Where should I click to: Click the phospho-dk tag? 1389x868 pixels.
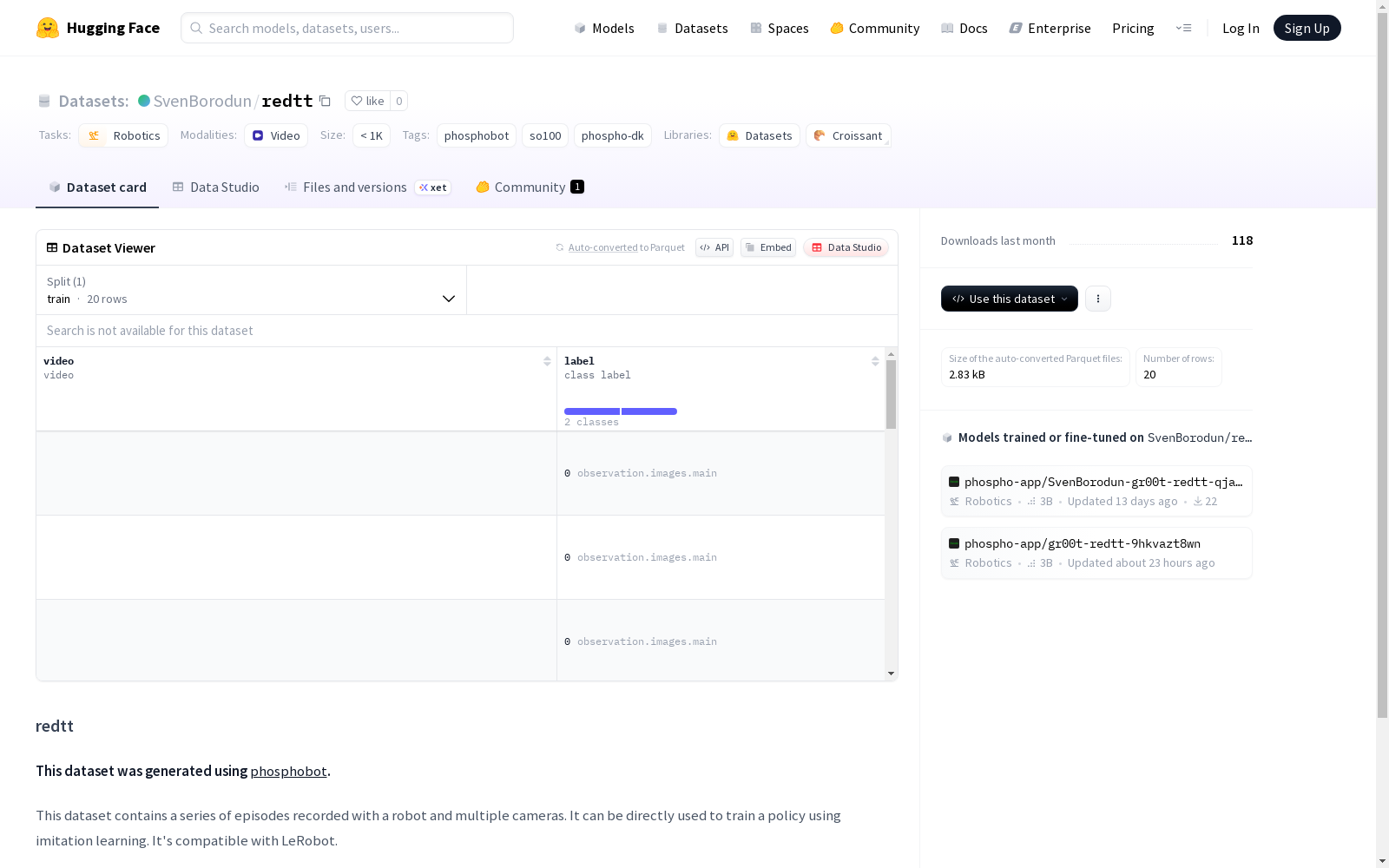(x=613, y=135)
